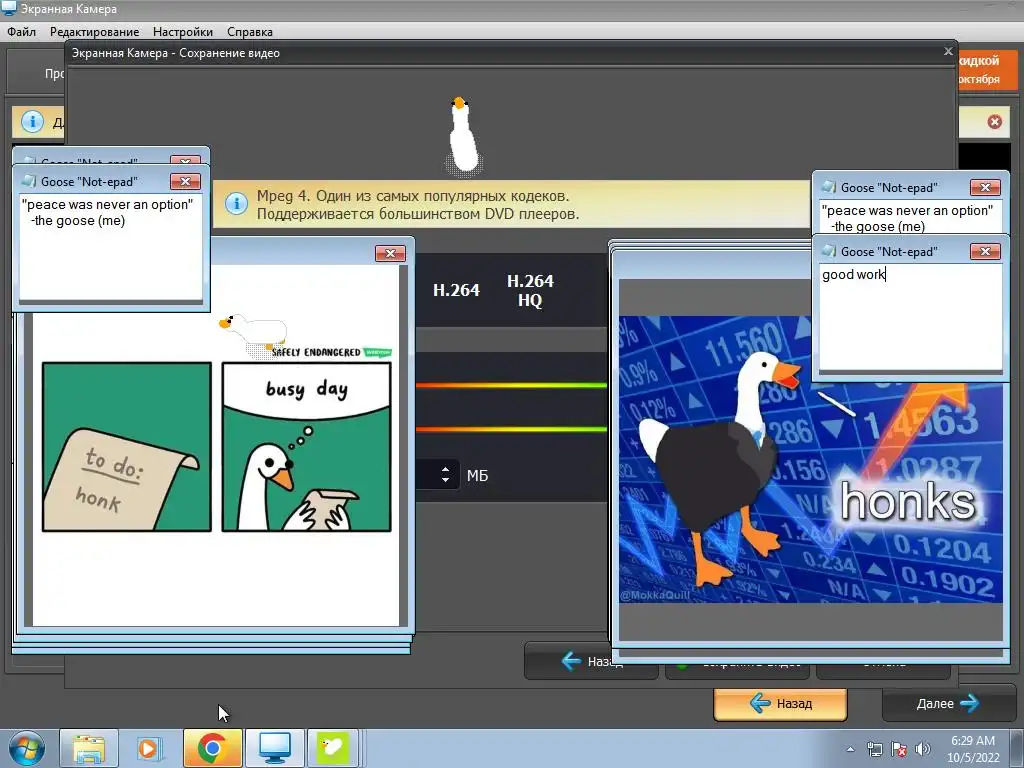
Task: Click the left notepad quote text area
Action: [x=110, y=247]
